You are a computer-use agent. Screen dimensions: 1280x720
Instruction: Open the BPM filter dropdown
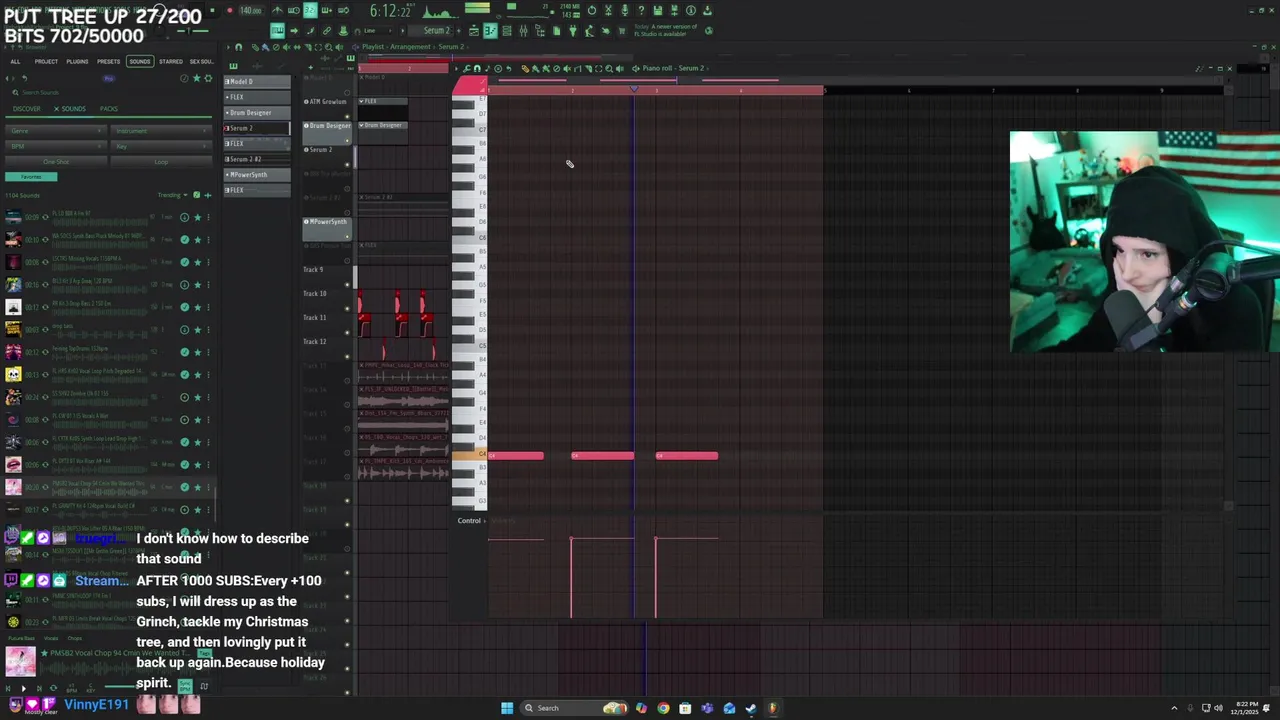(56, 146)
